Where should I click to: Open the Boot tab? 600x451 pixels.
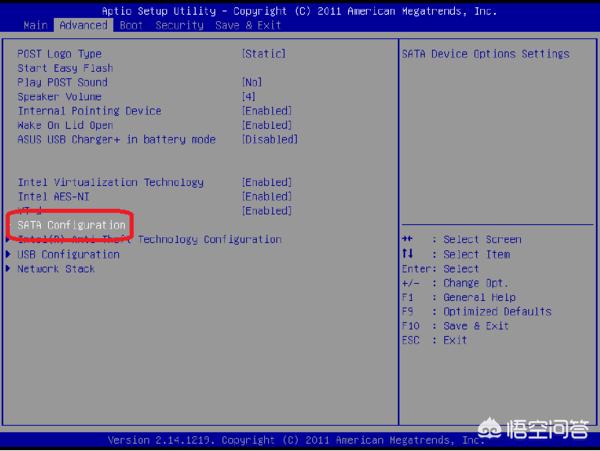point(131,25)
